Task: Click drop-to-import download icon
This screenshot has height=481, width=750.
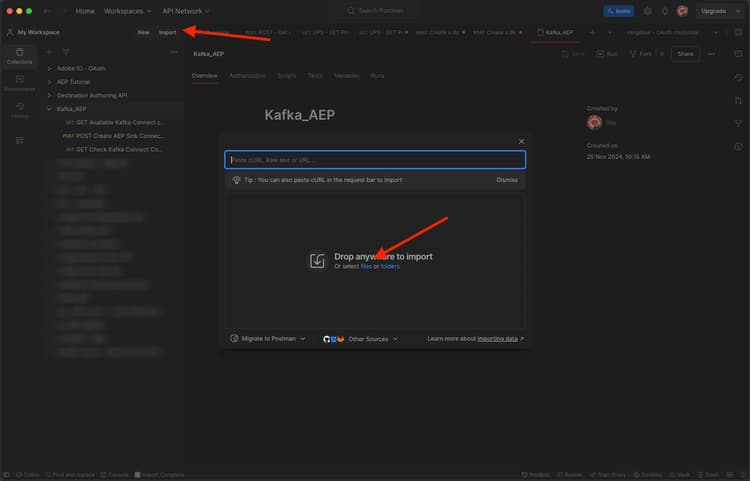Action: click(317, 261)
